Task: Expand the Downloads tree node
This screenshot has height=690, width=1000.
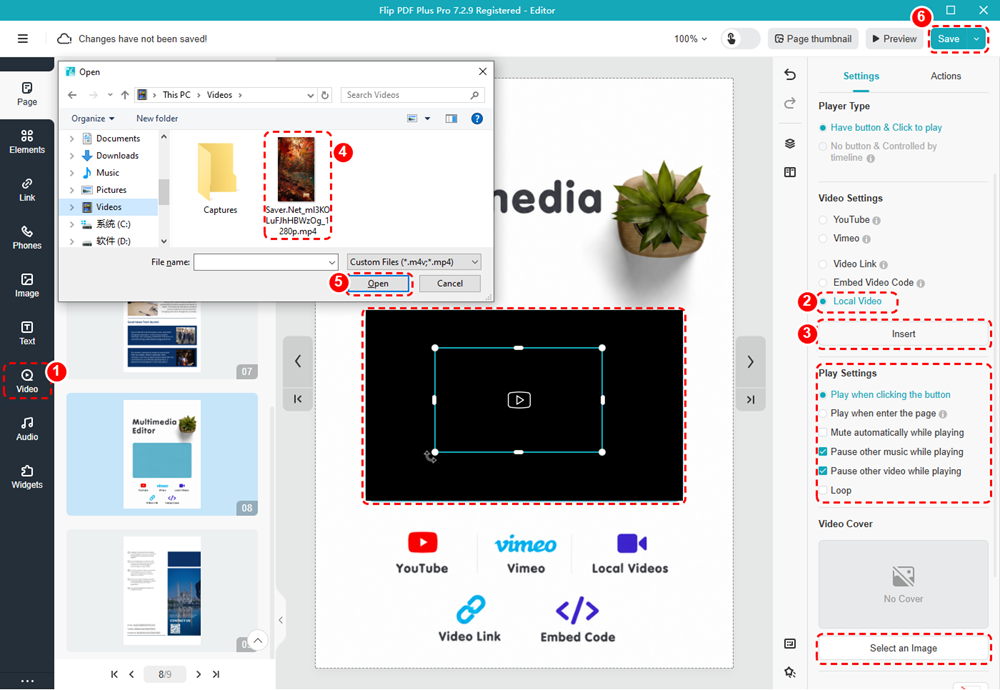Action: pos(71,156)
